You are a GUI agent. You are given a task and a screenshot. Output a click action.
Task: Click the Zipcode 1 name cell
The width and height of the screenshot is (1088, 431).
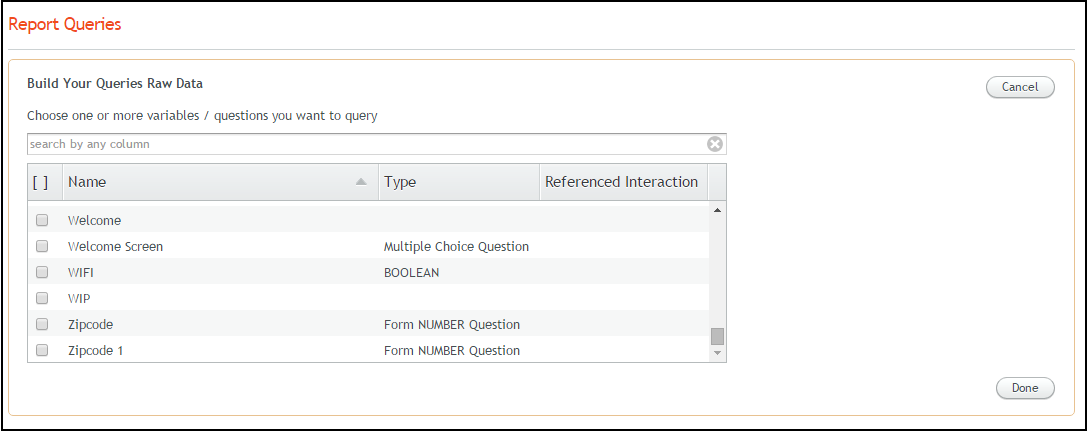click(x=95, y=350)
